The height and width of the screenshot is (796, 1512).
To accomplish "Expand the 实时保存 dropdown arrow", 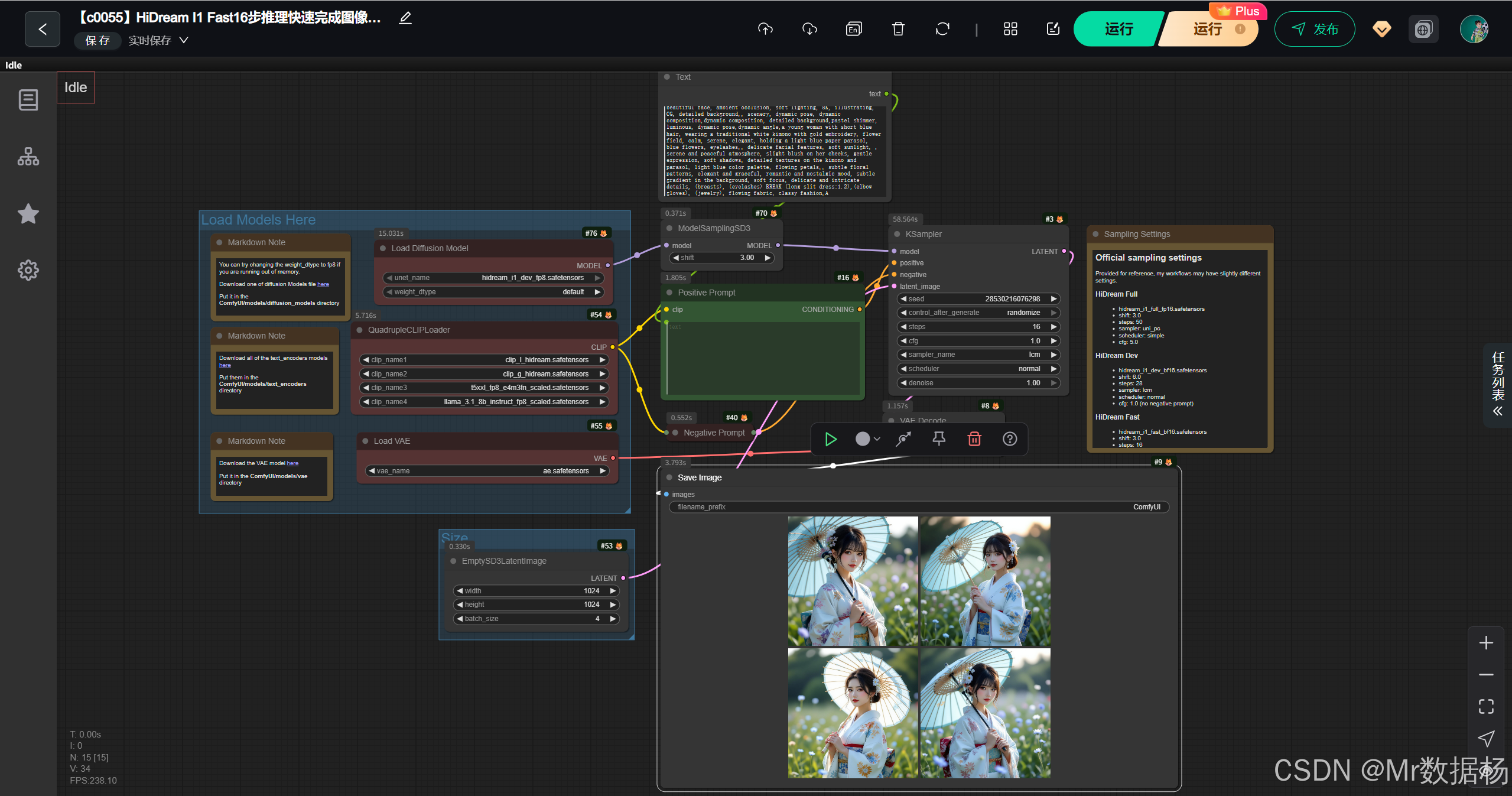I will click(x=184, y=40).
